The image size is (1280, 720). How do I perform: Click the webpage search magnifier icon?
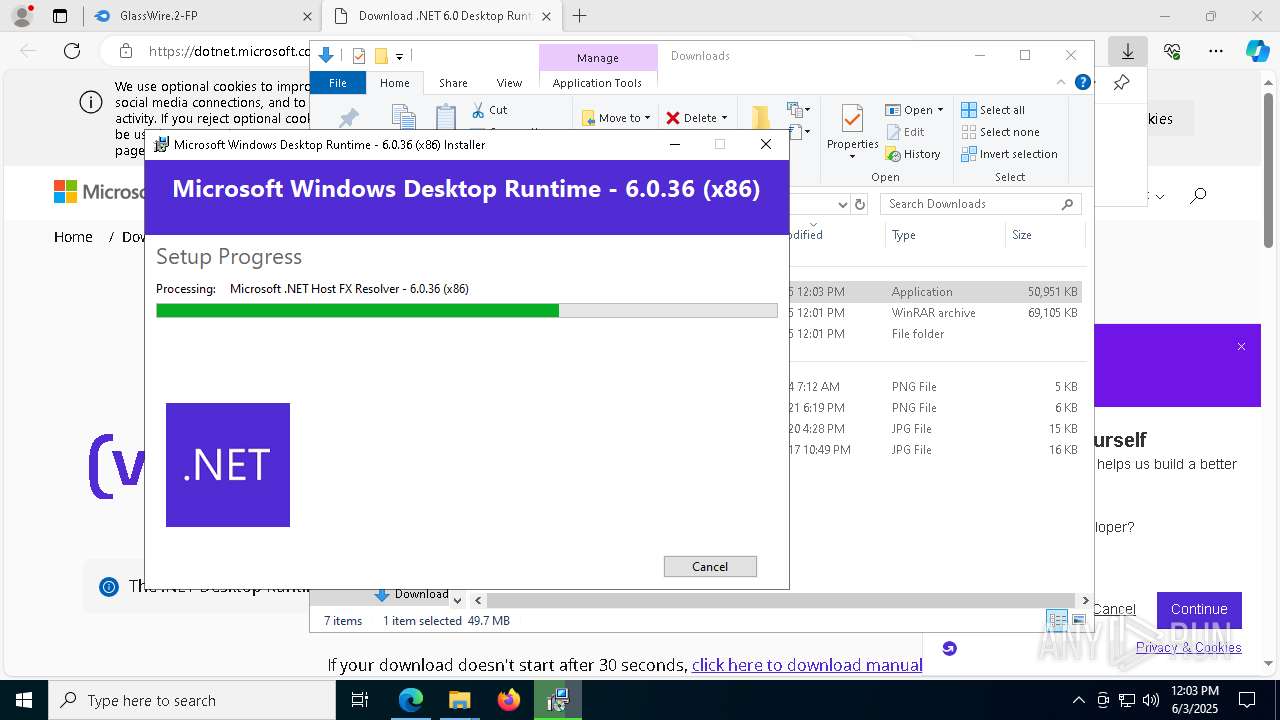(1198, 196)
